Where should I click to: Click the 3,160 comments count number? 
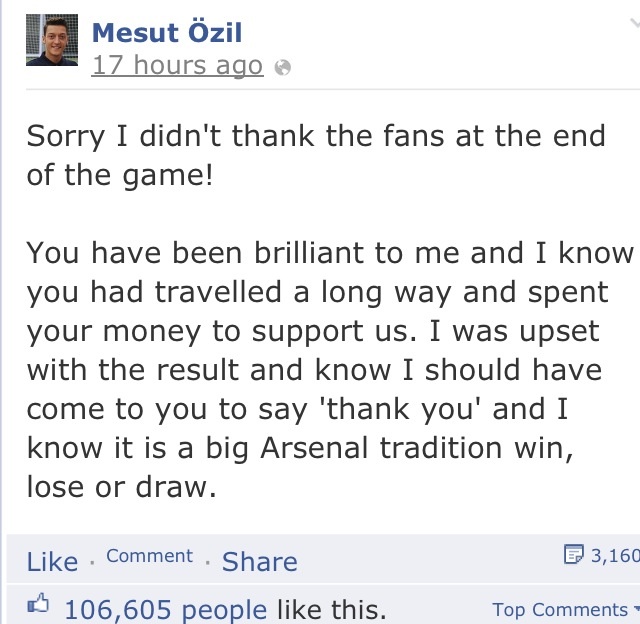pos(614,555)
